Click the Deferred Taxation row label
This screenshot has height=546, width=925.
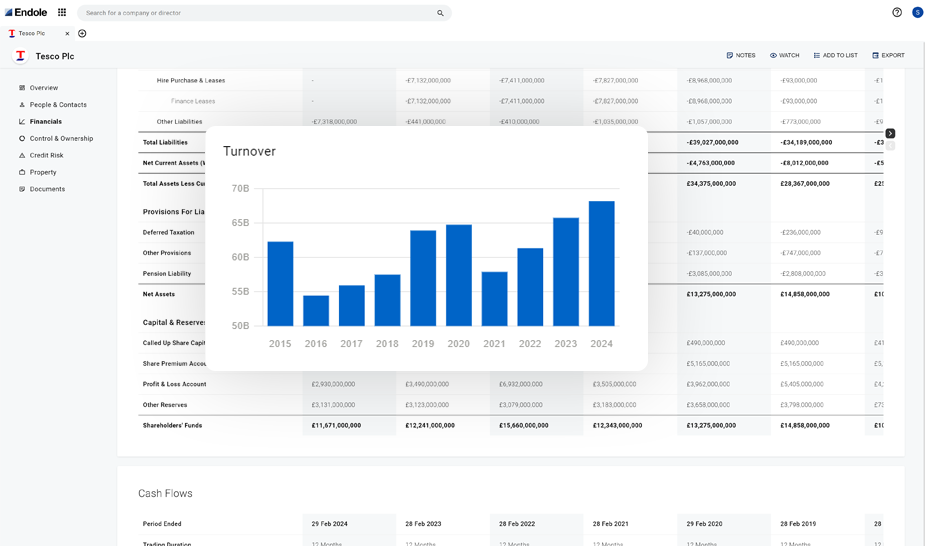coord(168,232)
